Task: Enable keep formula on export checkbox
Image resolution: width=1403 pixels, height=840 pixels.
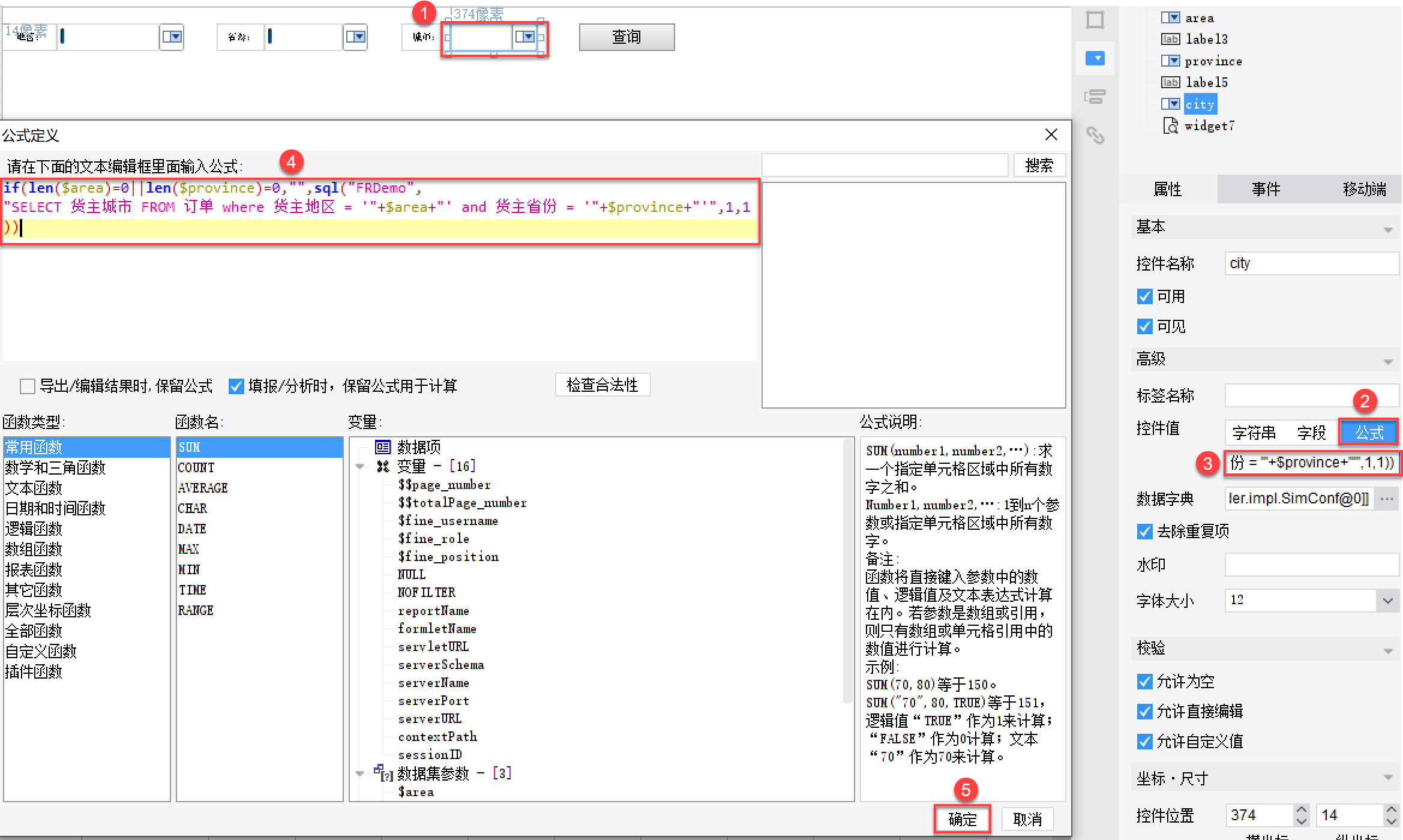Action: 28,386
